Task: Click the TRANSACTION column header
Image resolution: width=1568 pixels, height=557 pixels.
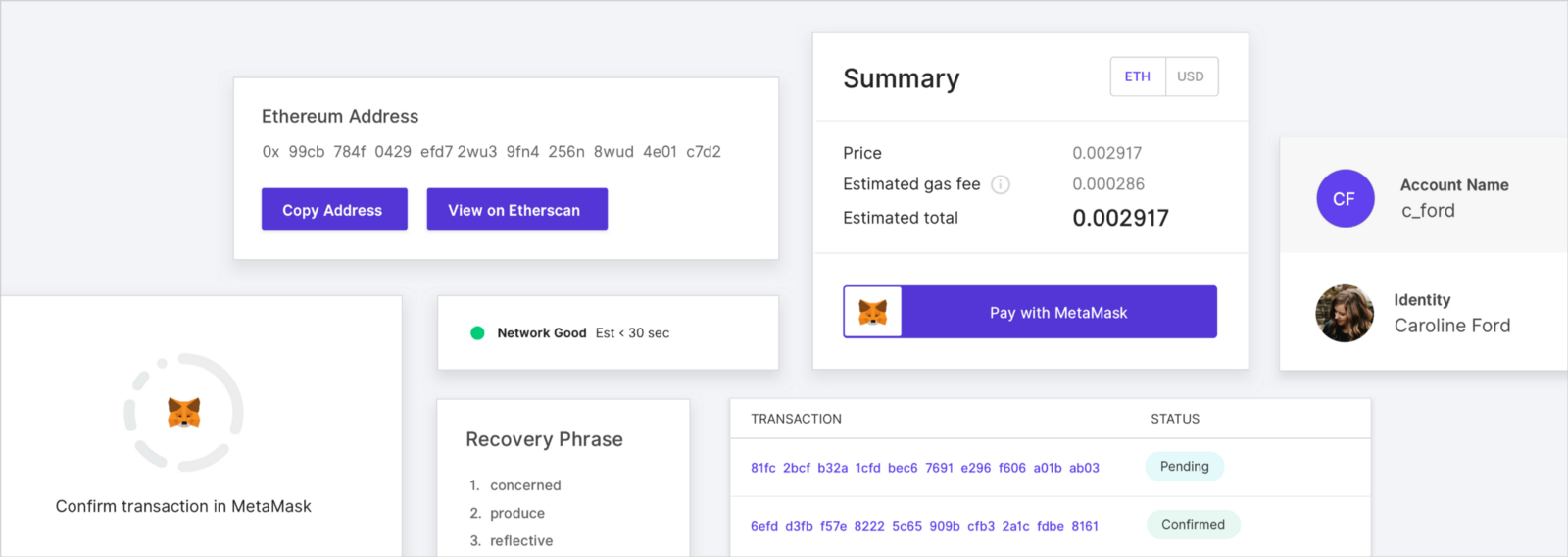Action: (796, 419)
